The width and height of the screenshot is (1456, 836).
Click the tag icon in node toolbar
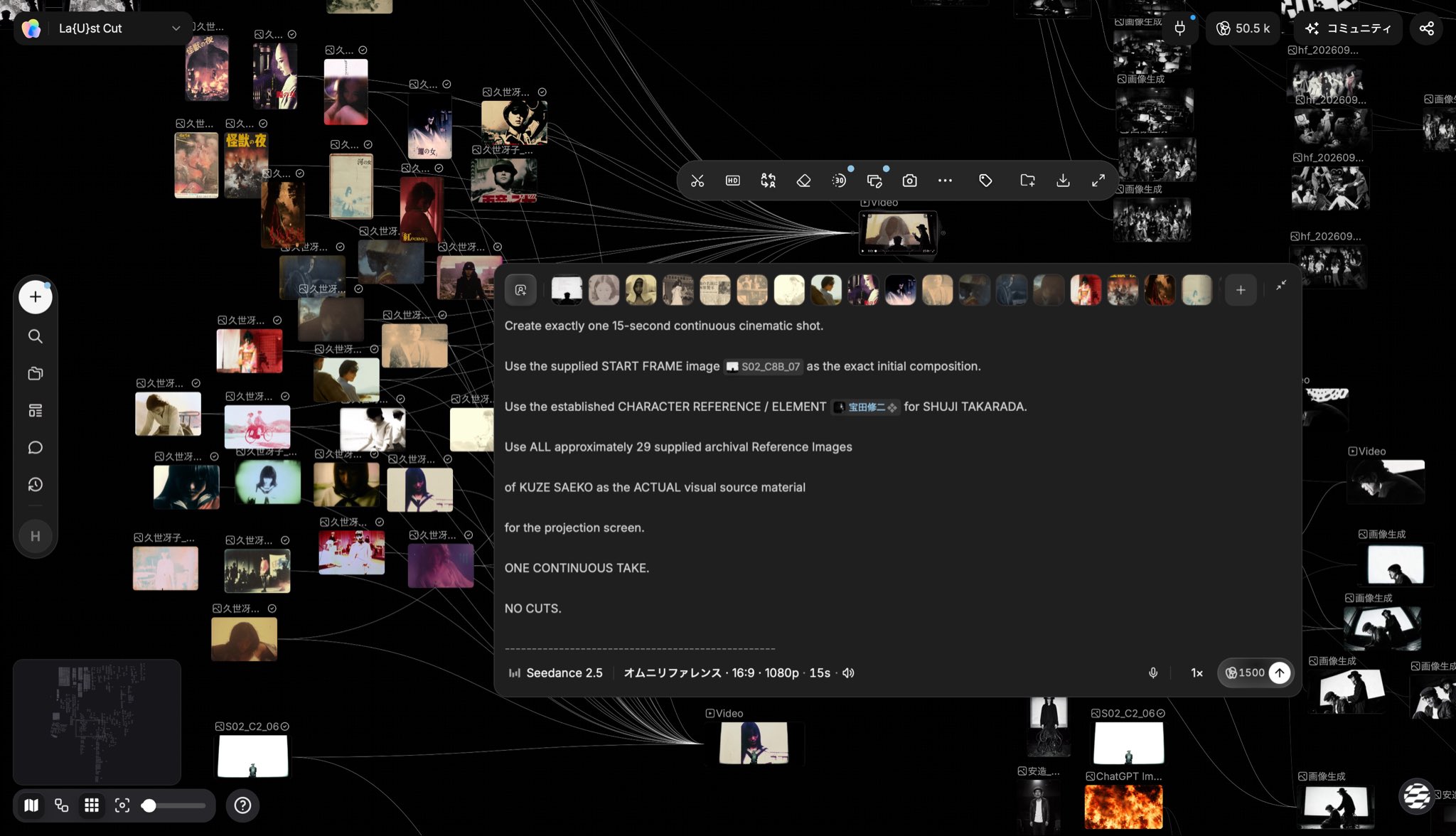click(985, 181)
